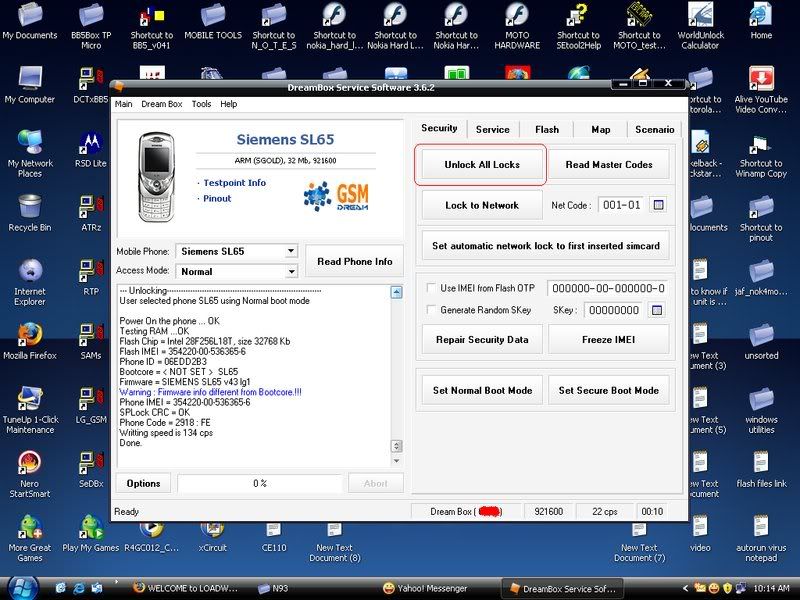Open the MOTO HARDWARE desktop icon

pos(517,26)
